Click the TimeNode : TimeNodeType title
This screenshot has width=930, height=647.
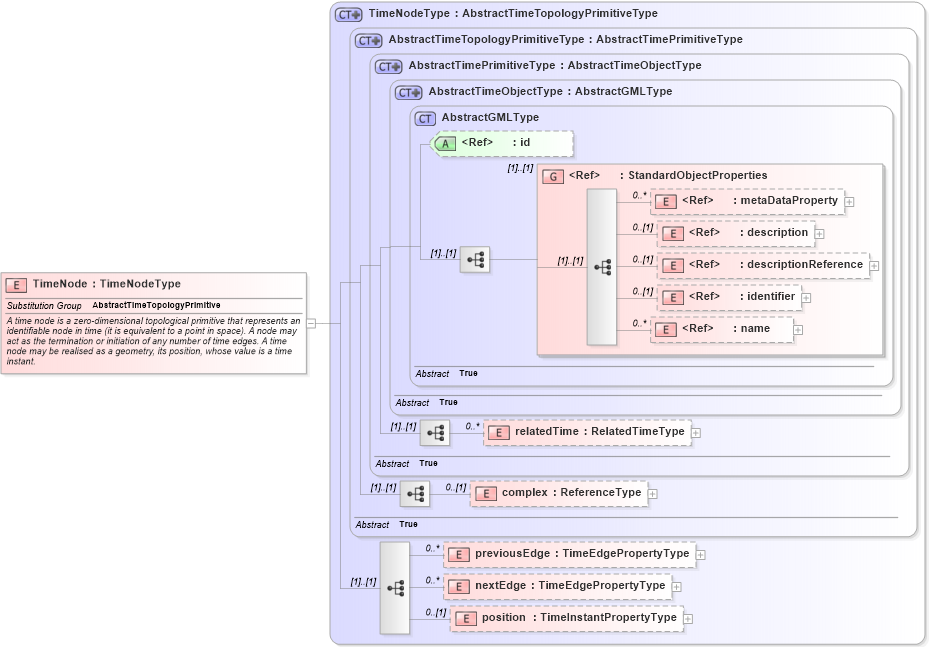[107, 284]
